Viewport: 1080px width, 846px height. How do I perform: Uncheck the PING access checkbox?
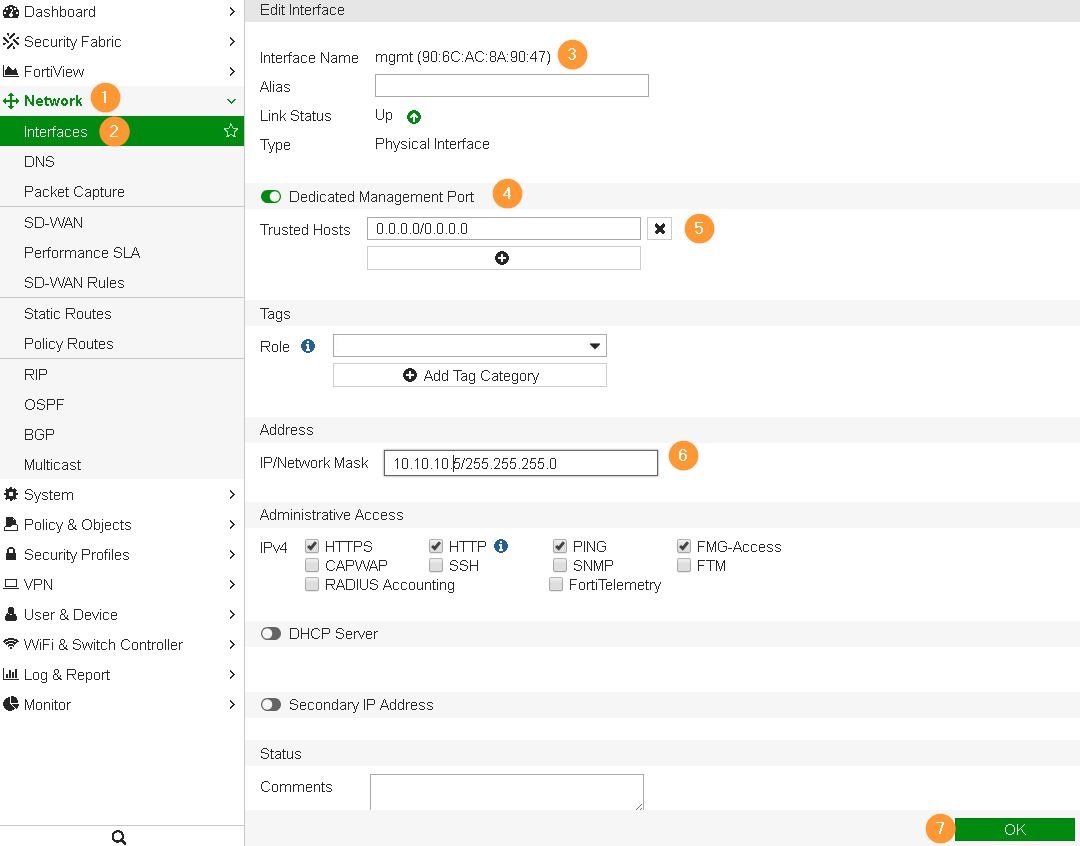point(560,546)
